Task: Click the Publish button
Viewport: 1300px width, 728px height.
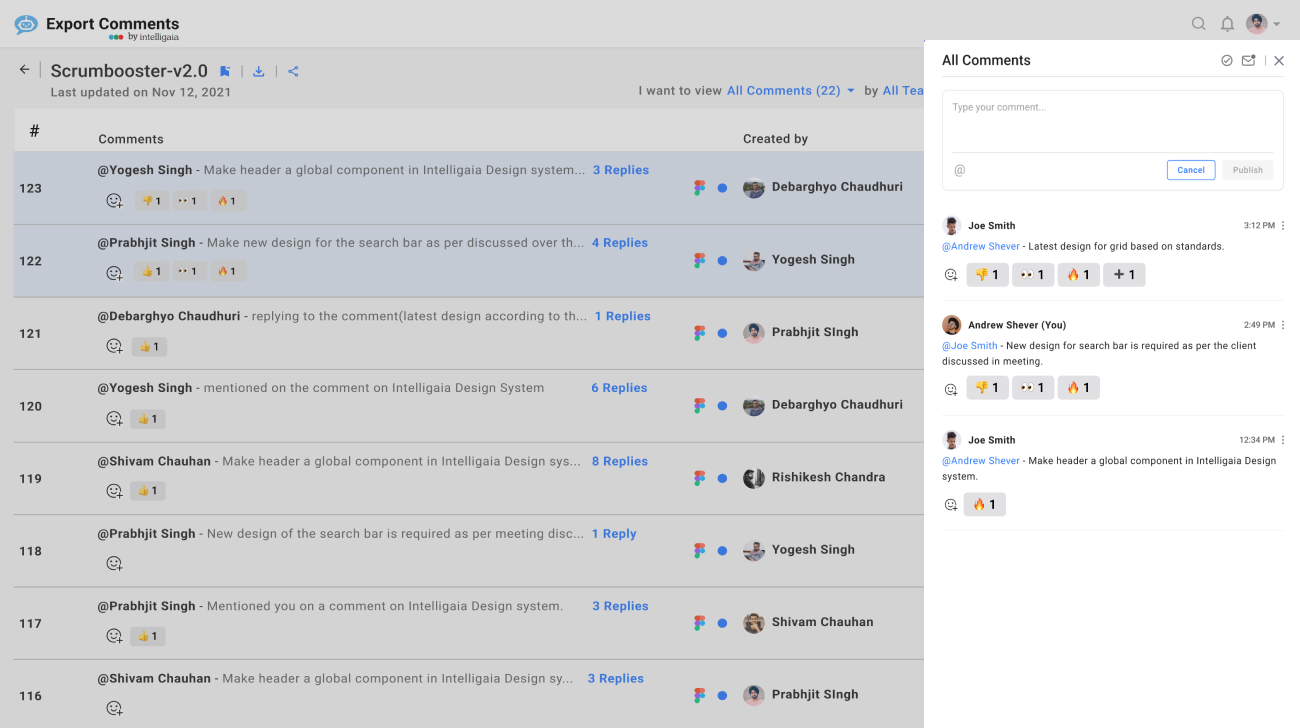Action: coord(1248,170)
